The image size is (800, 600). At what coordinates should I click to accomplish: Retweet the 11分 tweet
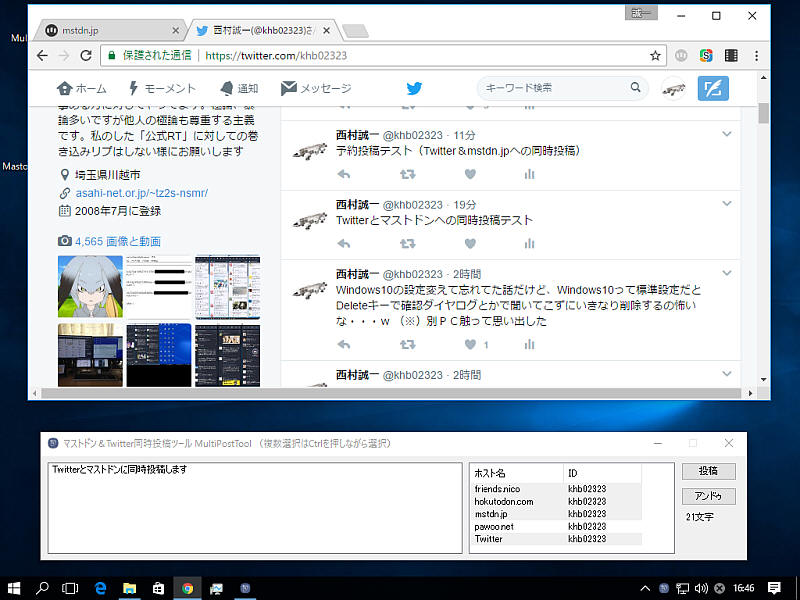(x=407, y=174)
